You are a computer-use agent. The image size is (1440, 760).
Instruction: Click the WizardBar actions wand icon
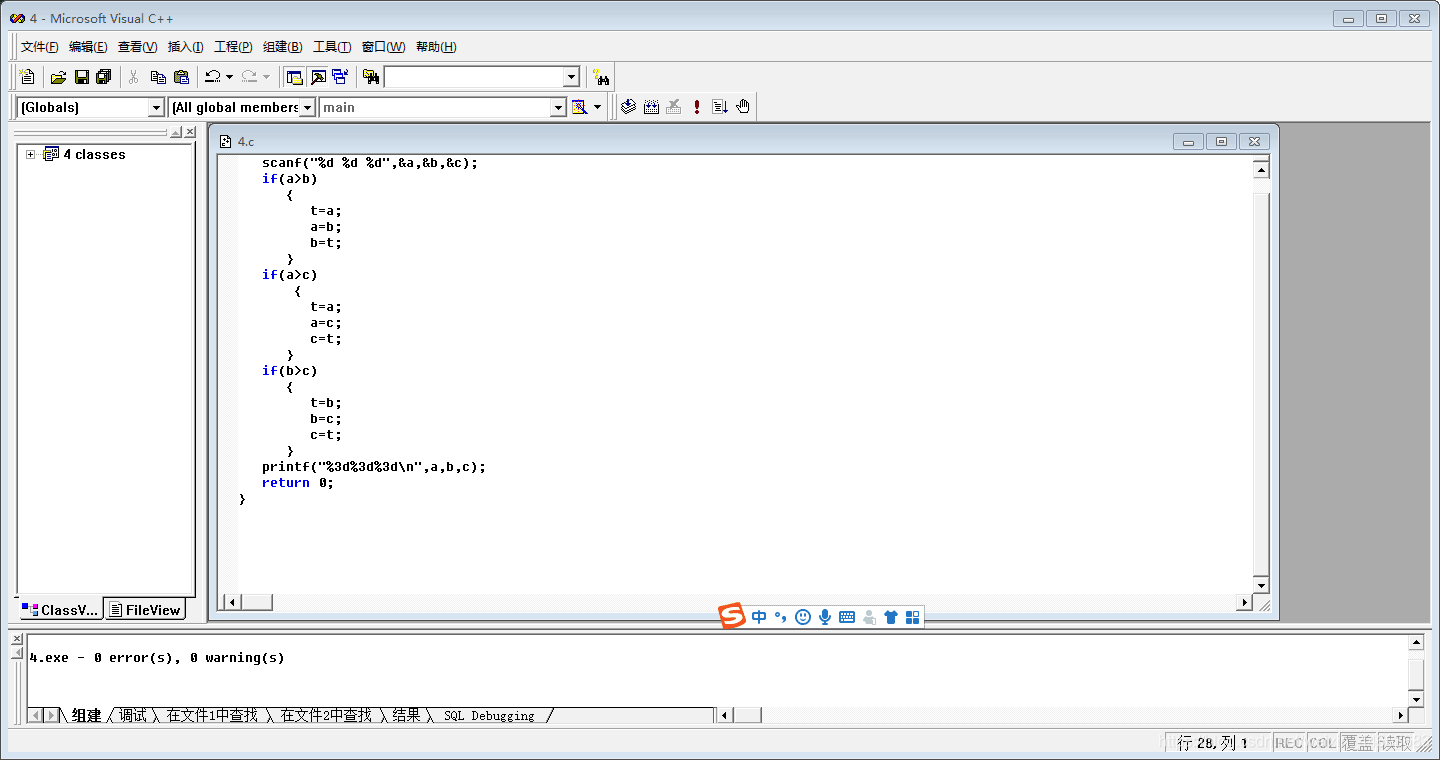[579, 107]
